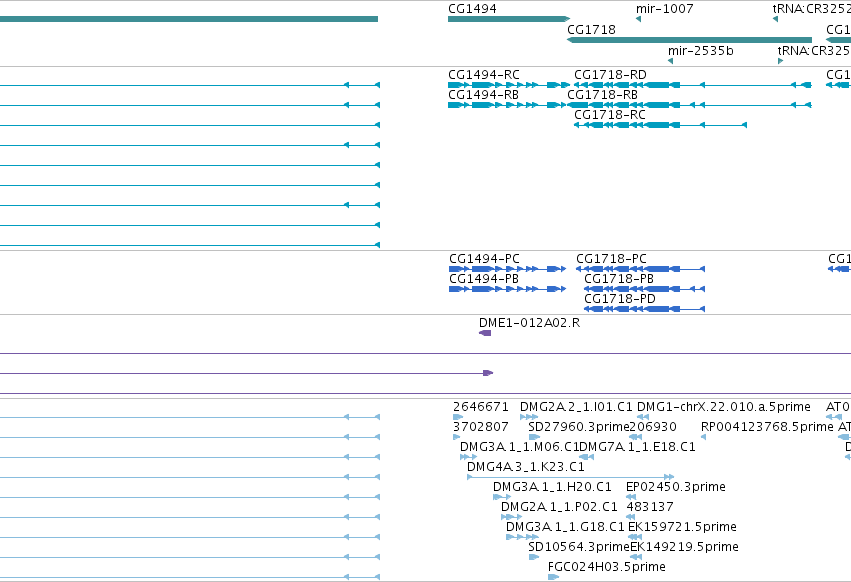Select the CG1718-PD protein glyph
Viewport: 851px width, 582px height.
click(x=644, y=309)
